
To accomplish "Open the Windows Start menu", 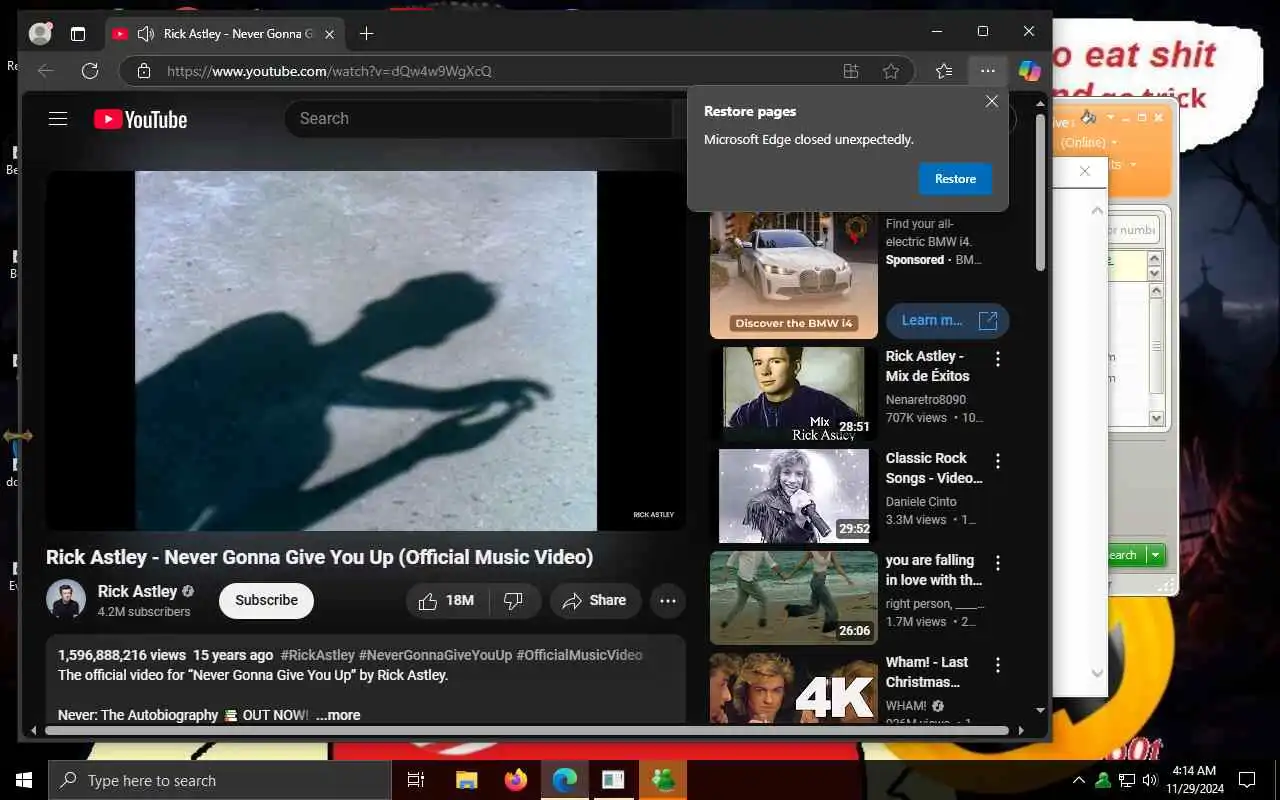I will 24,780.
